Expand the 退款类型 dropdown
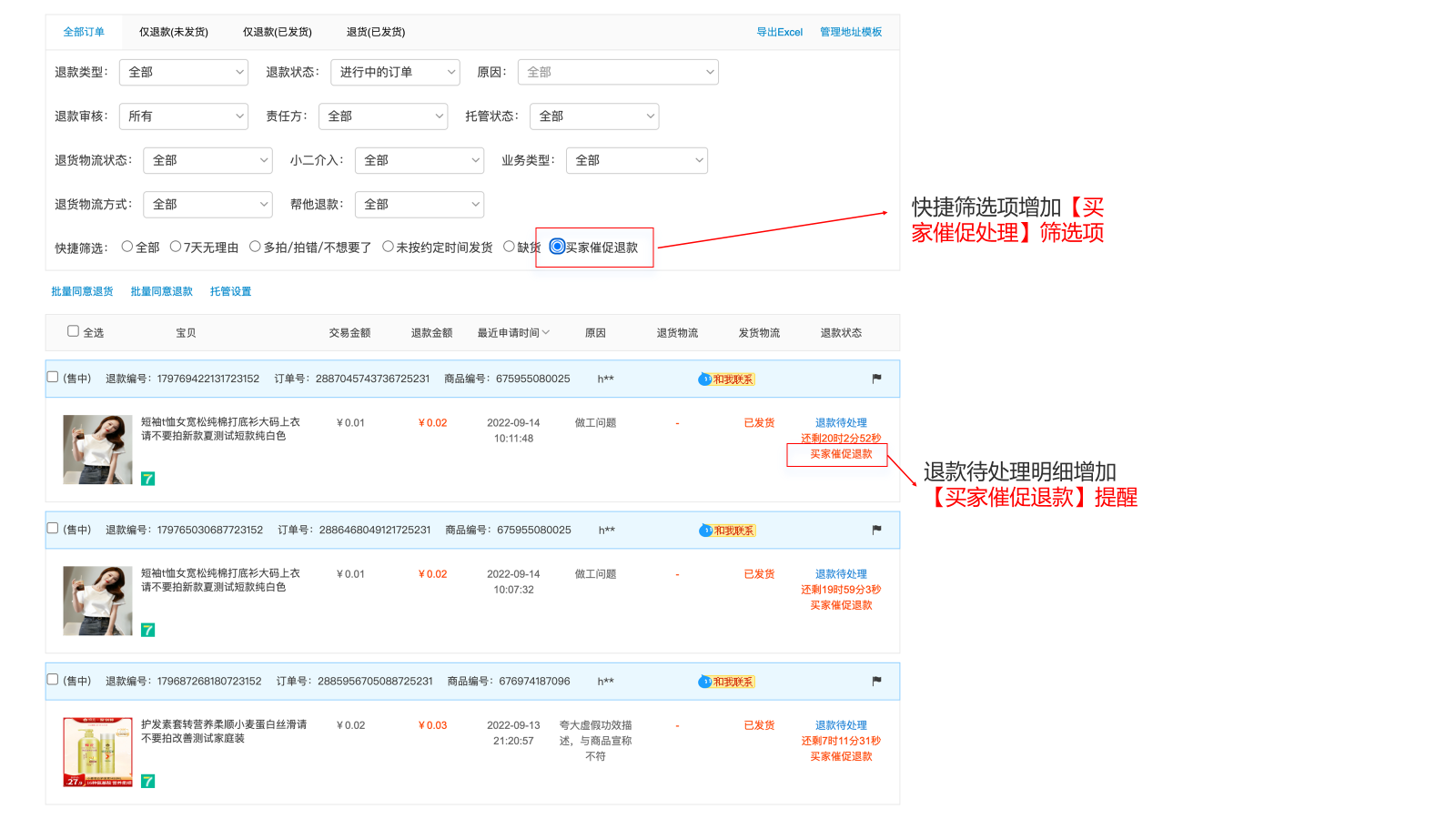 coord(184,72)
